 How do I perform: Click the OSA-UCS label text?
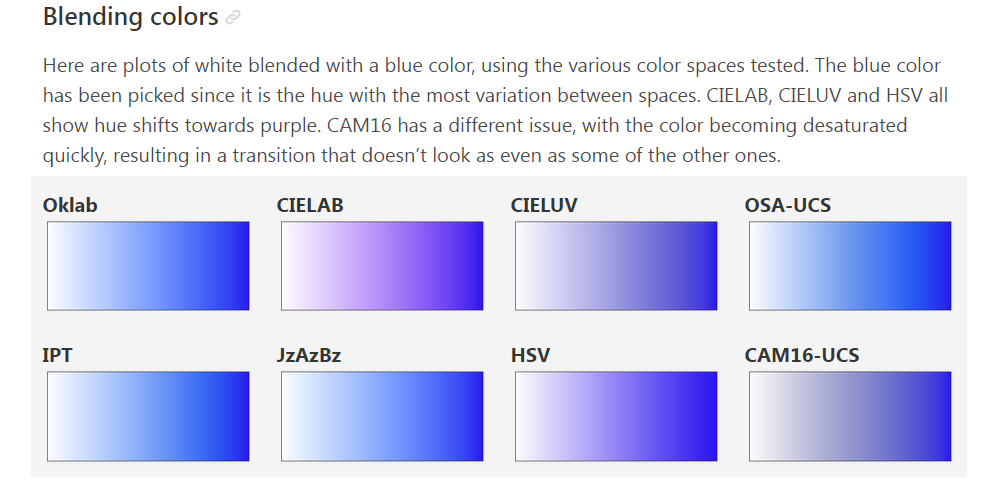pos(788,206)
